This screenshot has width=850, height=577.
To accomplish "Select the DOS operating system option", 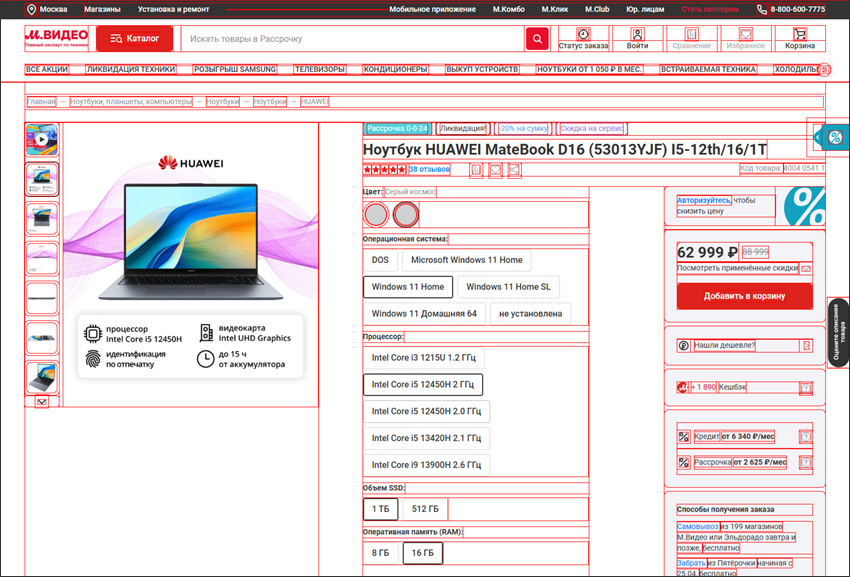I will [x=380, y=260].
